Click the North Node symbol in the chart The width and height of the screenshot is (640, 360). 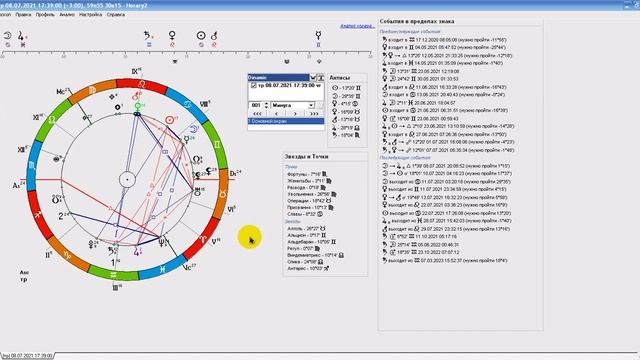(x=196, y=160)
